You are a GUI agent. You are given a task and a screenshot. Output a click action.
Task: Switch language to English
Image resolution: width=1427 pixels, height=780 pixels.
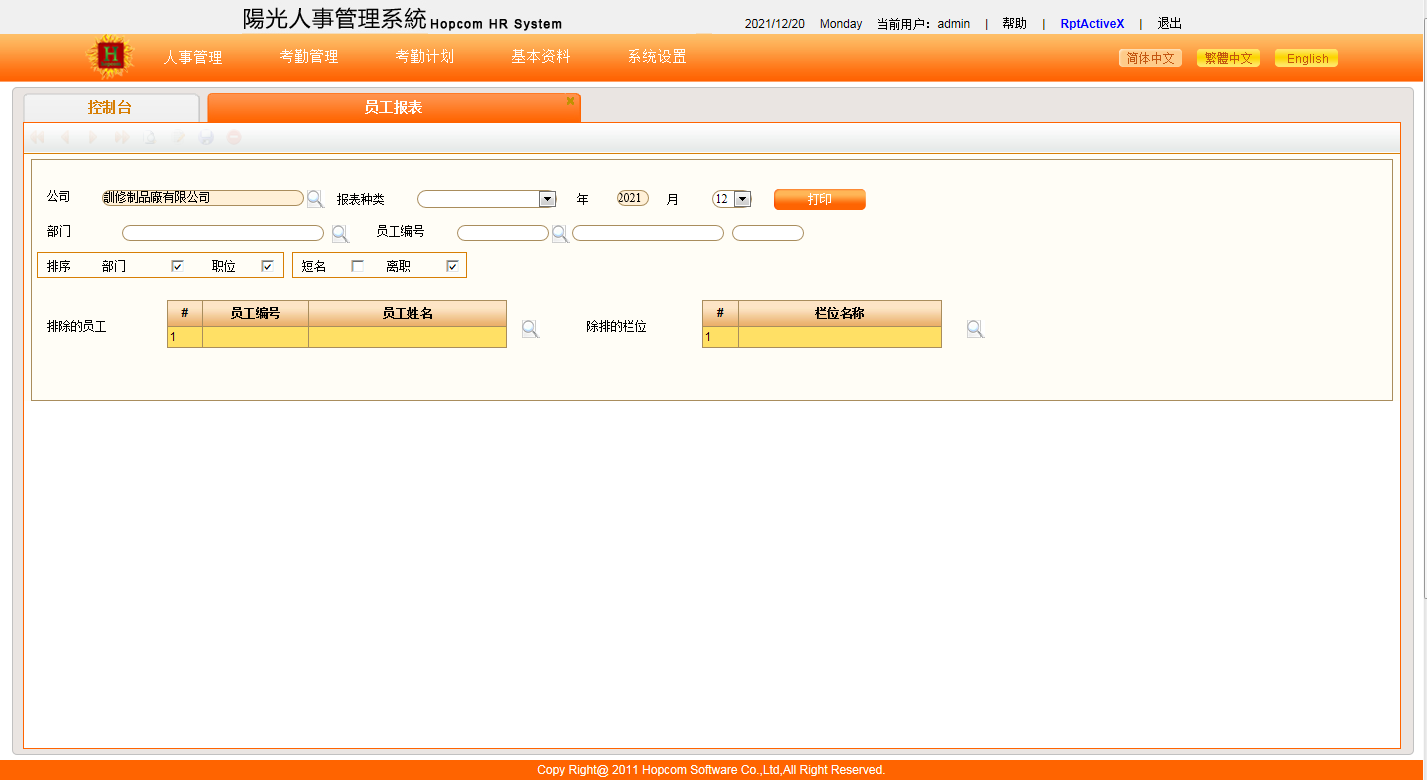pyautogui.click(x=1307, y=59)
